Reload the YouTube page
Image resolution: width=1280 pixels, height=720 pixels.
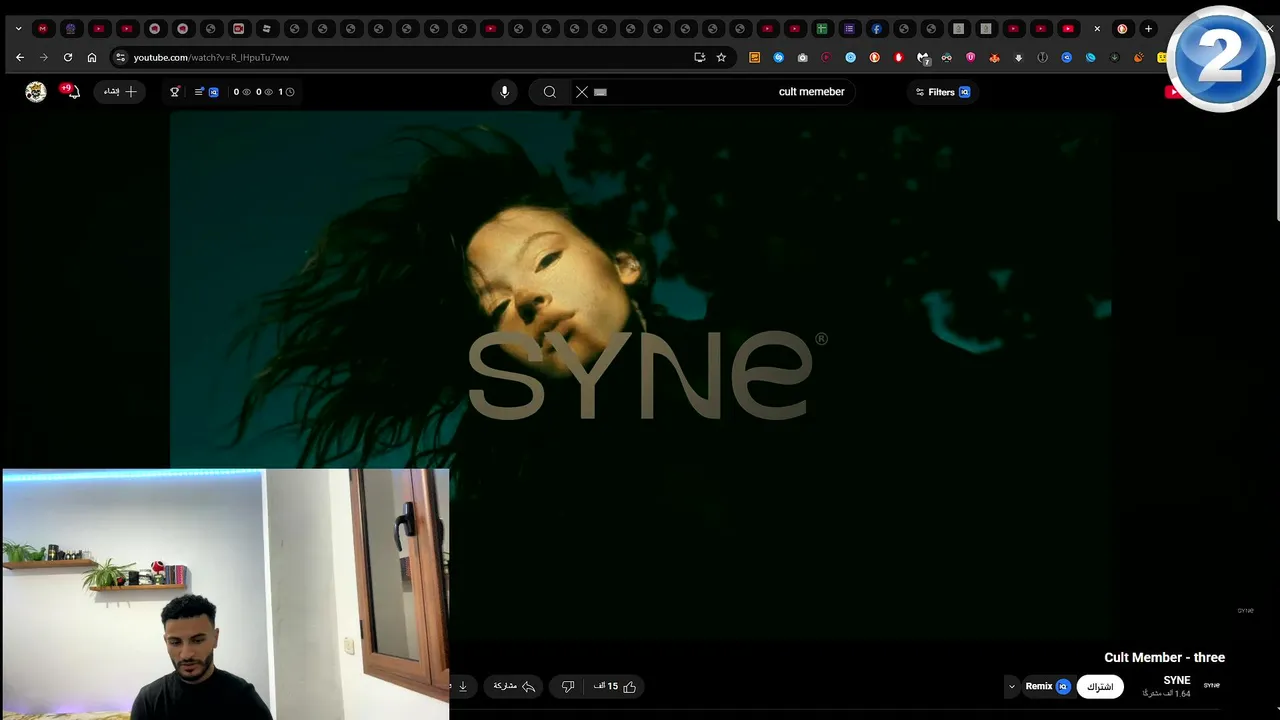point(67,57)
